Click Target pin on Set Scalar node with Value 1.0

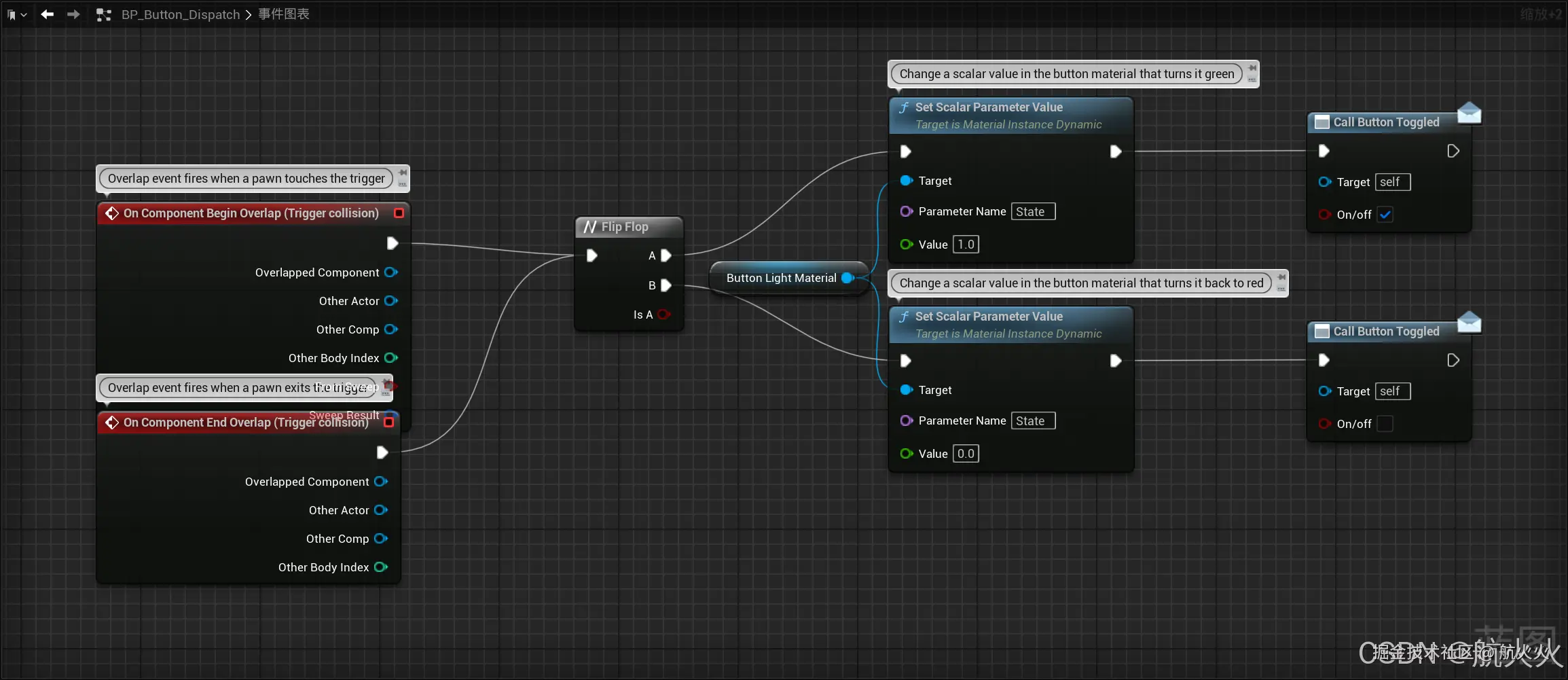pos(907,181)
